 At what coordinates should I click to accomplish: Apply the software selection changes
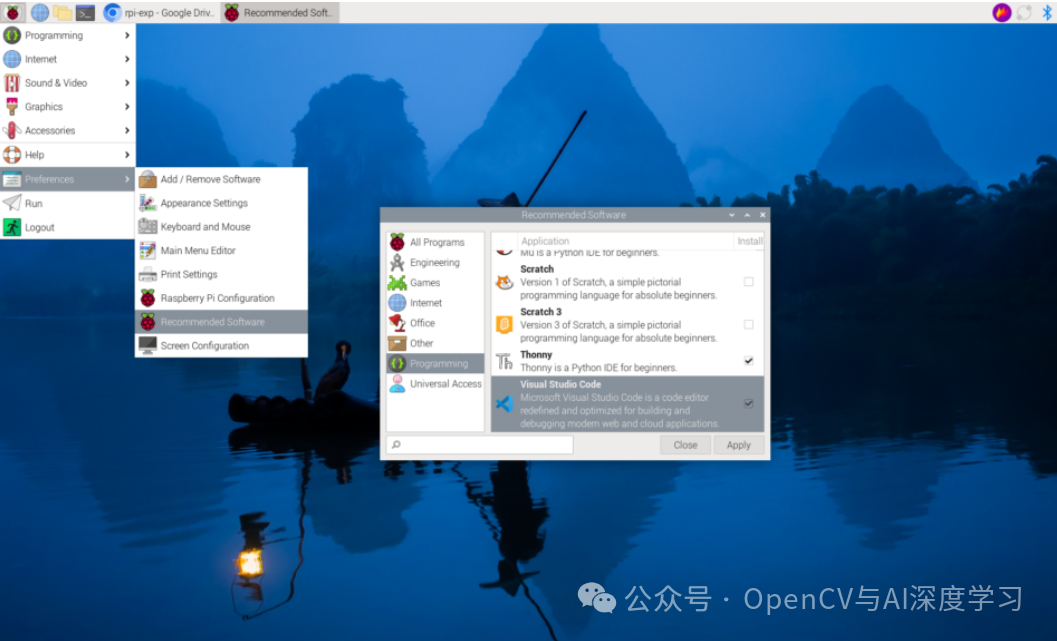(x=738, y=444)
